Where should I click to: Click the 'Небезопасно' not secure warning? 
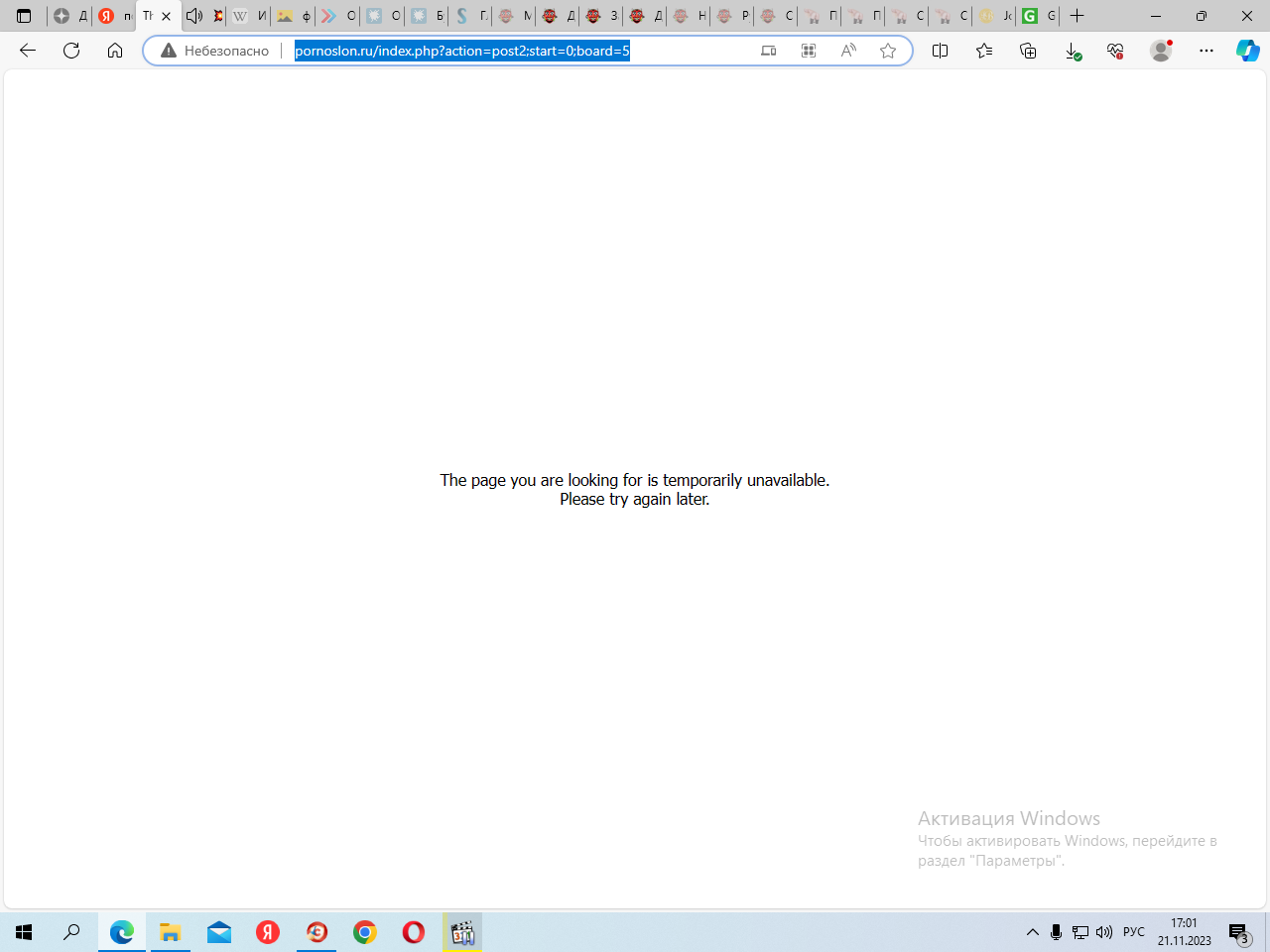215,51
